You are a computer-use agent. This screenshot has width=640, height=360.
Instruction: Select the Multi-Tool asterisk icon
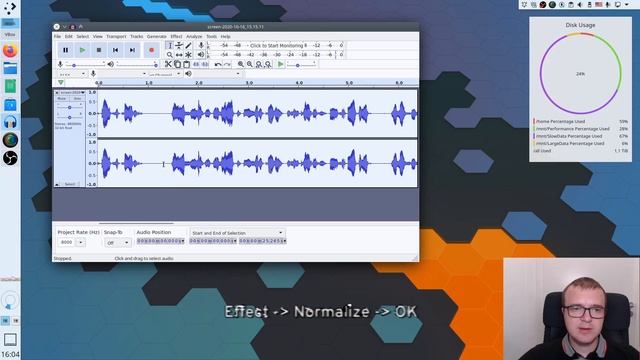[188, 55]
